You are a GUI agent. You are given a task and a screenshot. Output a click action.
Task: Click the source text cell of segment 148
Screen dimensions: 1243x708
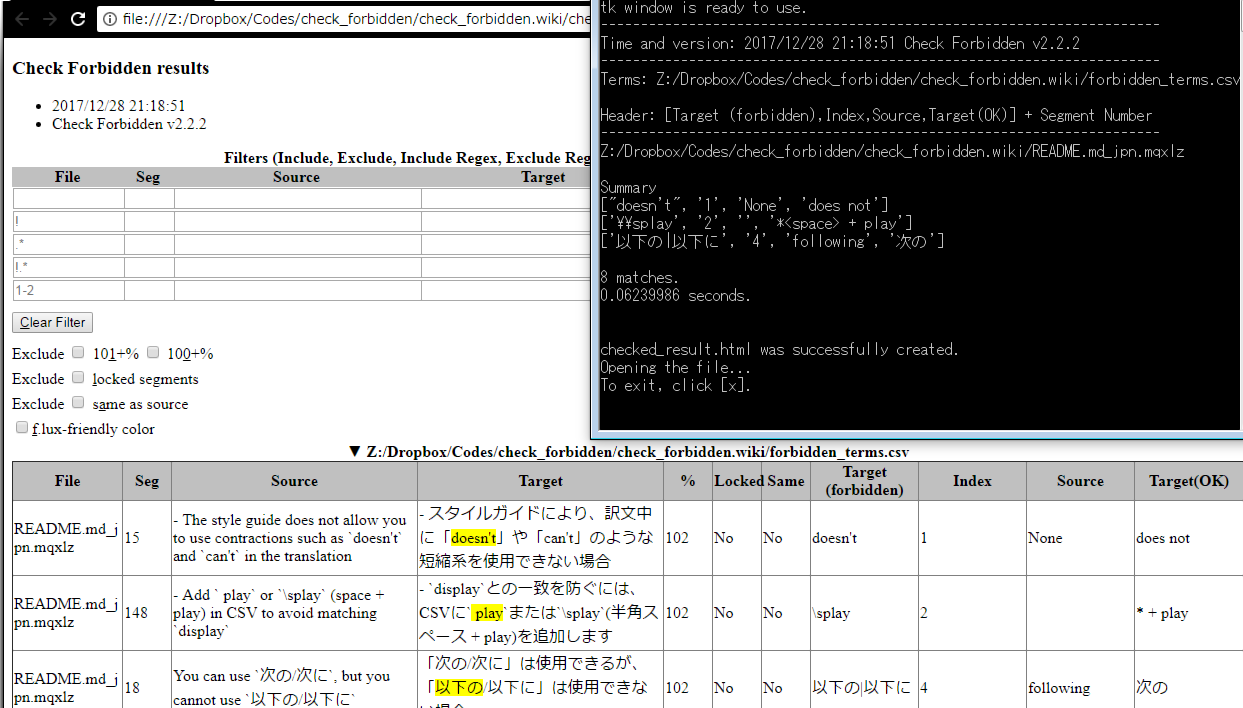294,613
